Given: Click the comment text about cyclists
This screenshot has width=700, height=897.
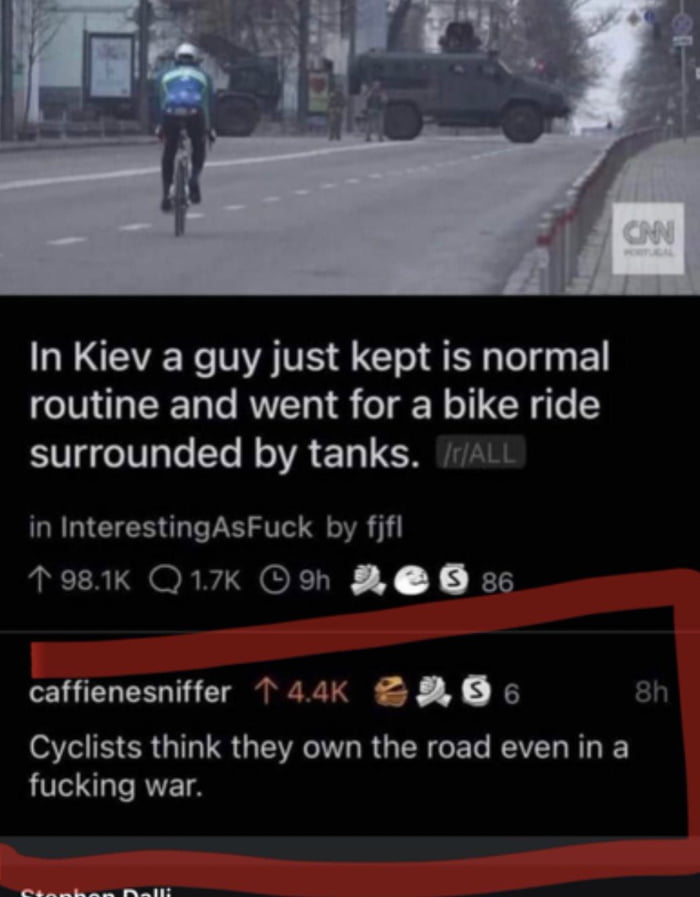Looking at the screenshot, I should tap(329, 766).
